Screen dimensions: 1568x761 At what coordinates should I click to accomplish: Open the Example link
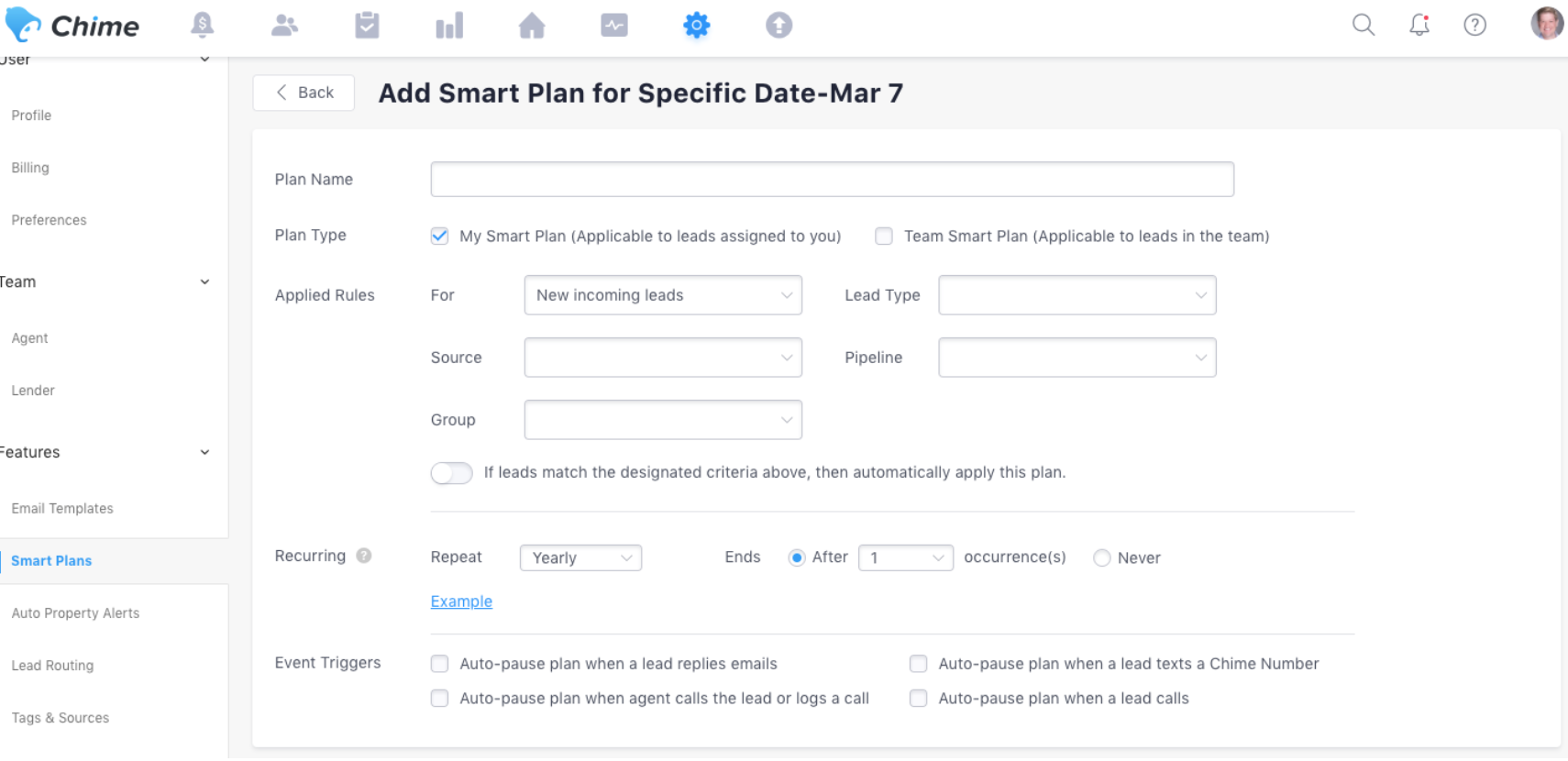461,601
